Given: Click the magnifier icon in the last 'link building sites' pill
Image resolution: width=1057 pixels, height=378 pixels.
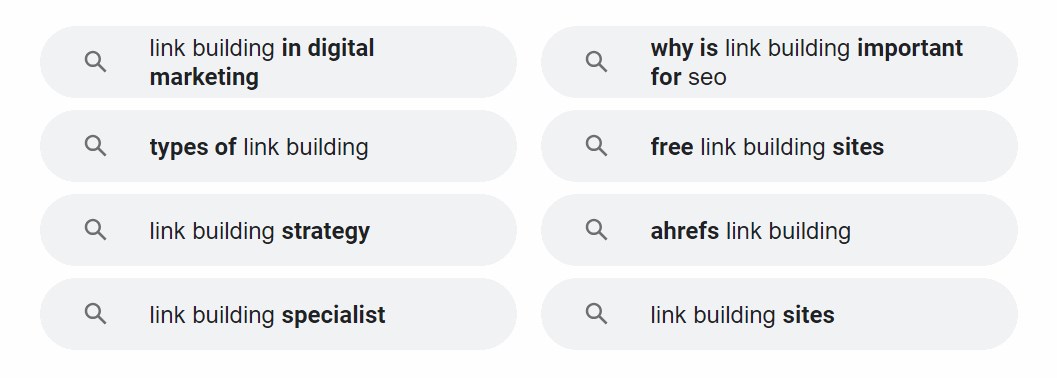Looking at the screenshot, I should pyautogui.click(x=596, y=314).
